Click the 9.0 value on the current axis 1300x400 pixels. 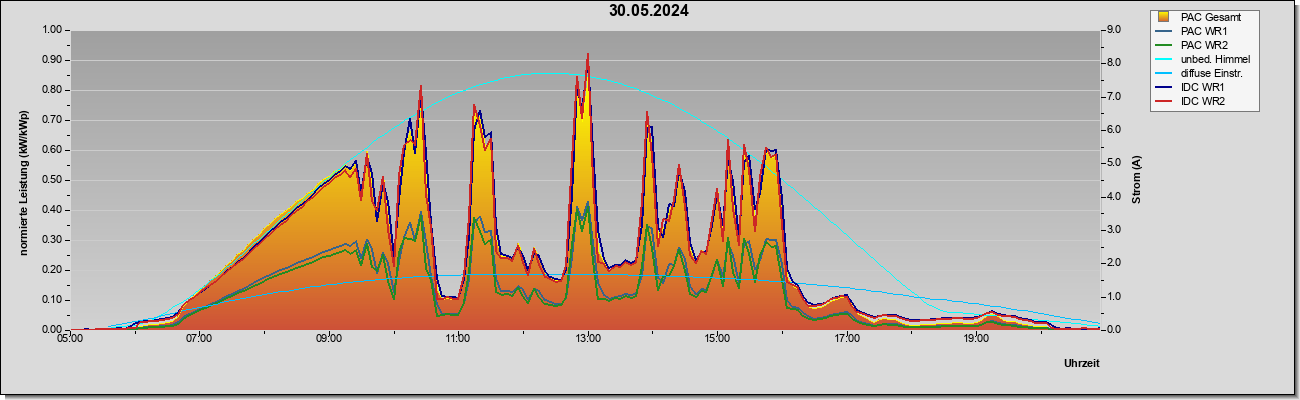(x=1113, y=30)
